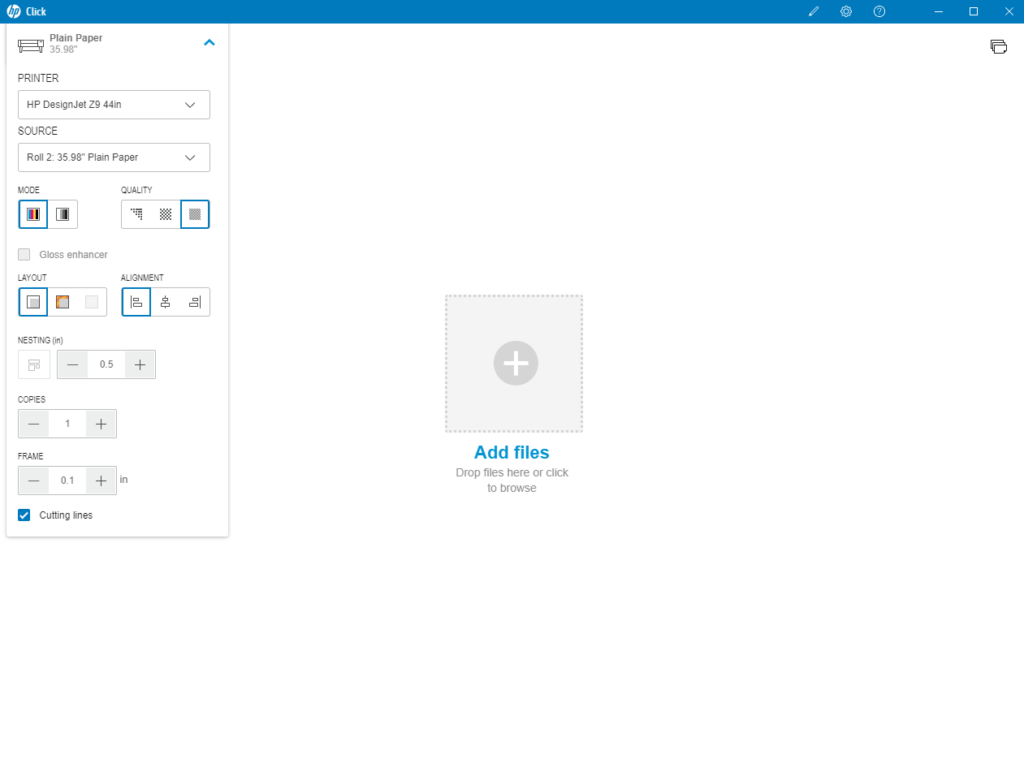Open the PRINTER dropdown HP DesignJet Z9 44in
1024x780 pixels.
tap(114, 105)
